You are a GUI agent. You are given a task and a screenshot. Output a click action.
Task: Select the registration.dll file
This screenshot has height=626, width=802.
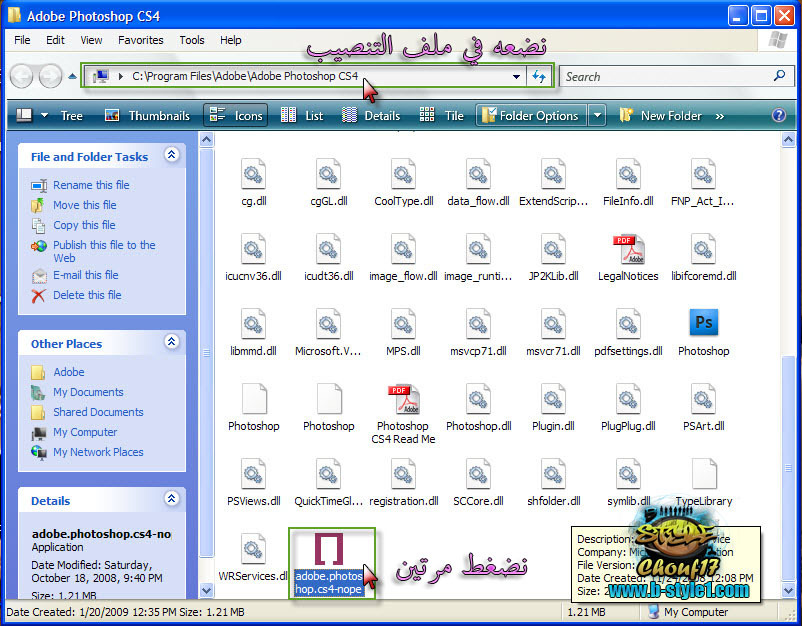pyautogui.click(x=404, y=482)
